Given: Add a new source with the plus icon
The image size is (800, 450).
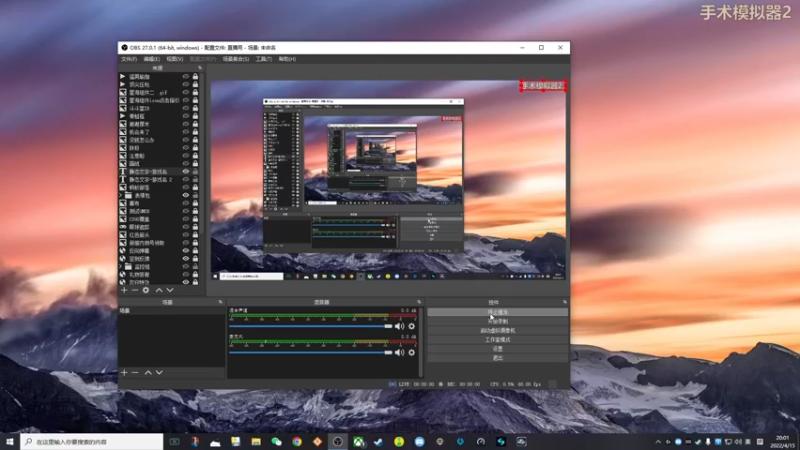Looking at the screenshot, I should tap(124, 290).
